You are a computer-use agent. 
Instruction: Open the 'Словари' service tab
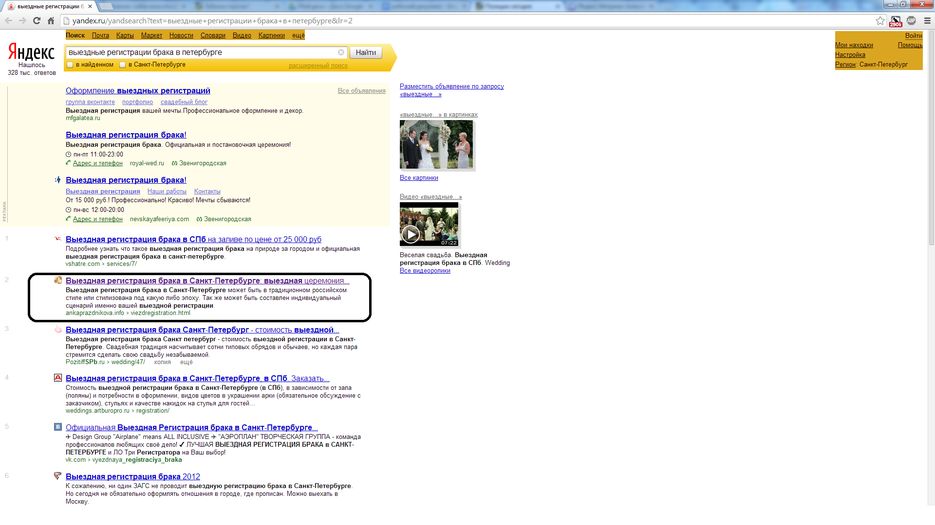pos(213,35)
